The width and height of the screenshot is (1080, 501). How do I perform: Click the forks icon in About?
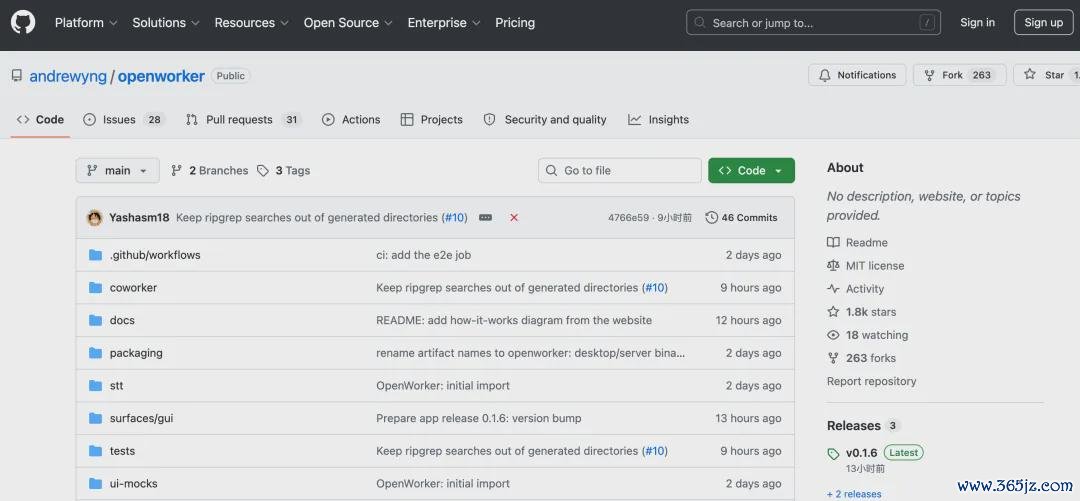click(x=833, y=358)
